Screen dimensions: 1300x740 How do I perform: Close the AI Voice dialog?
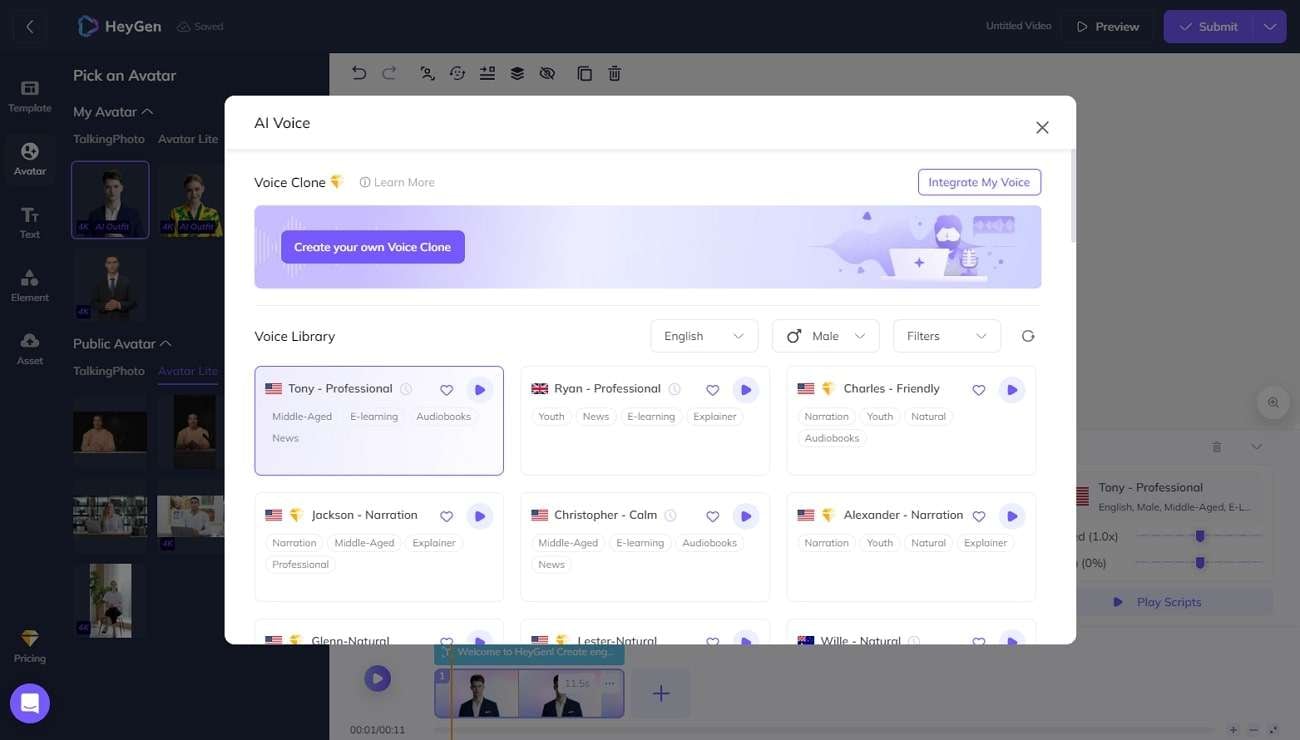(x=1042, y=127)
